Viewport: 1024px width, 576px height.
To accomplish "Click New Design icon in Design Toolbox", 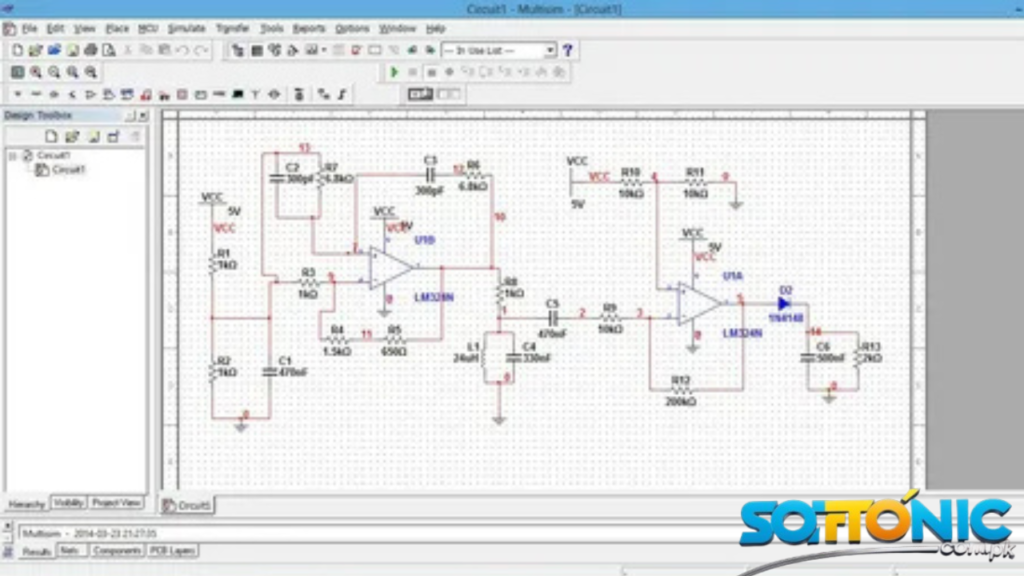I will tap(51, 136).
